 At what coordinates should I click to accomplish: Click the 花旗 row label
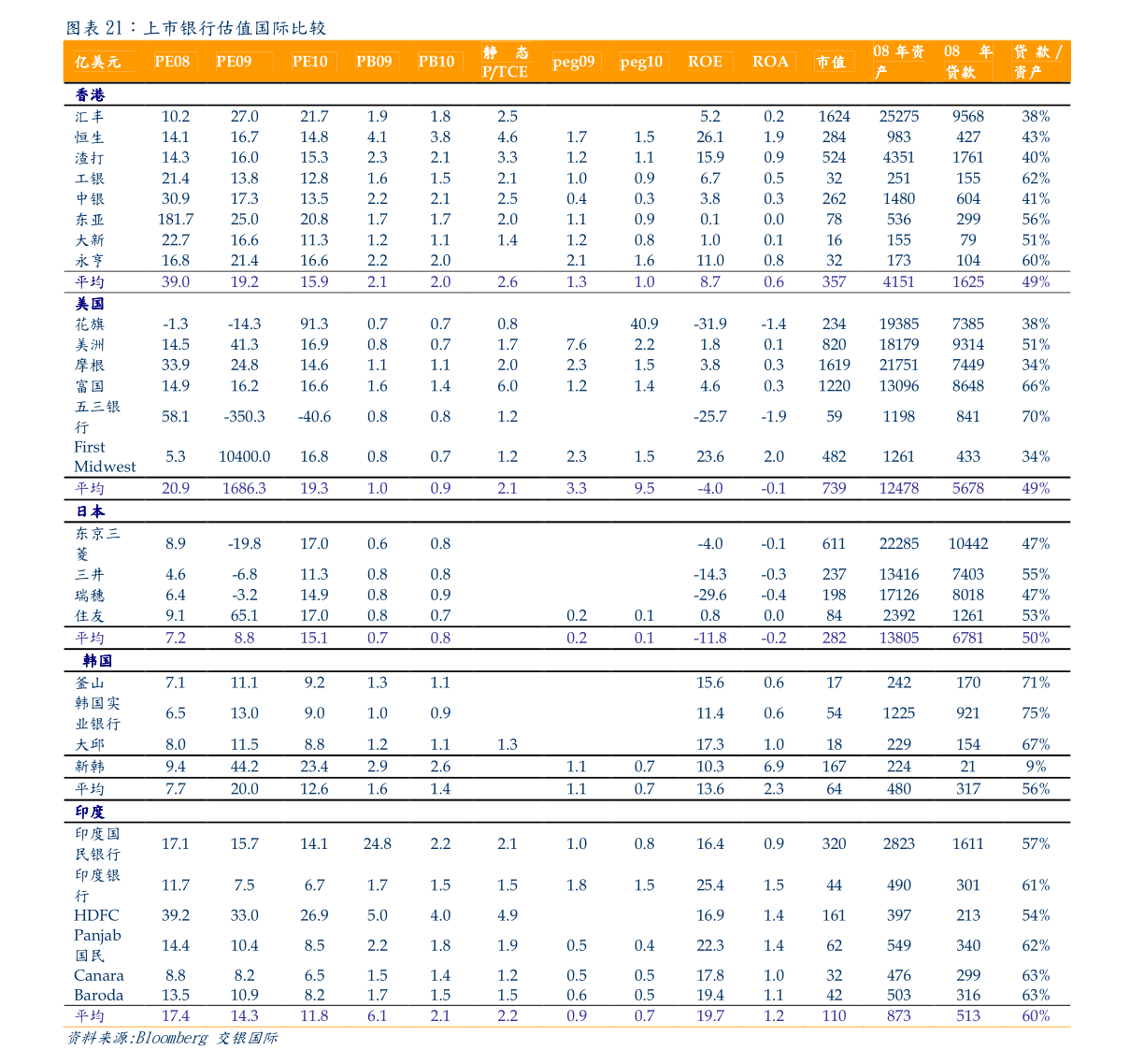[90, 324]
